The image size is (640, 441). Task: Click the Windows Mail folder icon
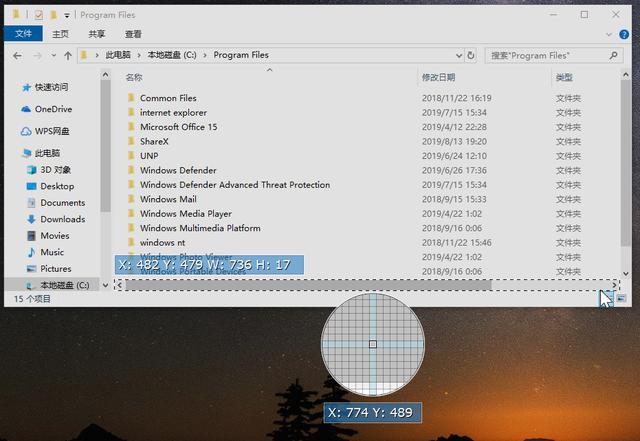pos(131,199)
